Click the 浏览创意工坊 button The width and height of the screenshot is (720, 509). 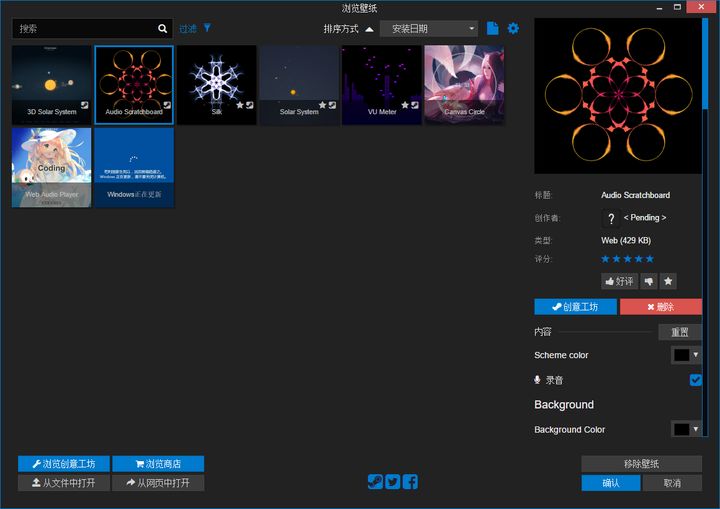click(64, 464)
